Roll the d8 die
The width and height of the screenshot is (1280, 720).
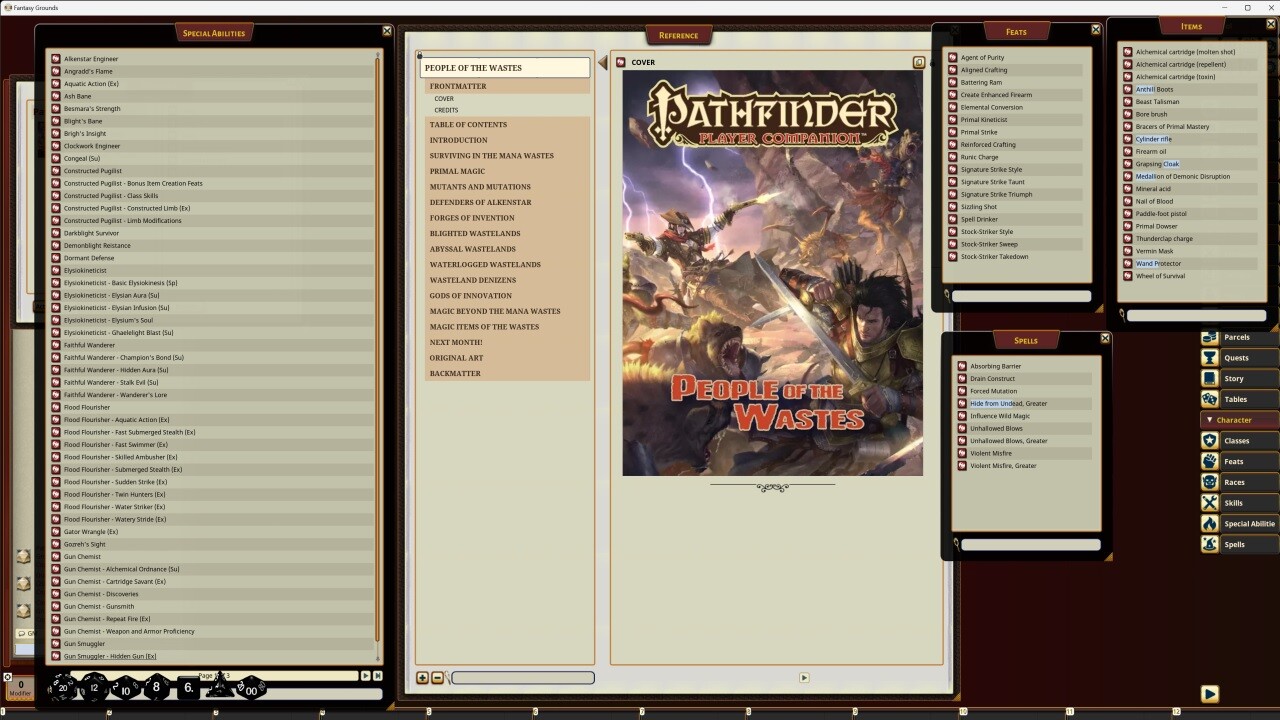155,688
